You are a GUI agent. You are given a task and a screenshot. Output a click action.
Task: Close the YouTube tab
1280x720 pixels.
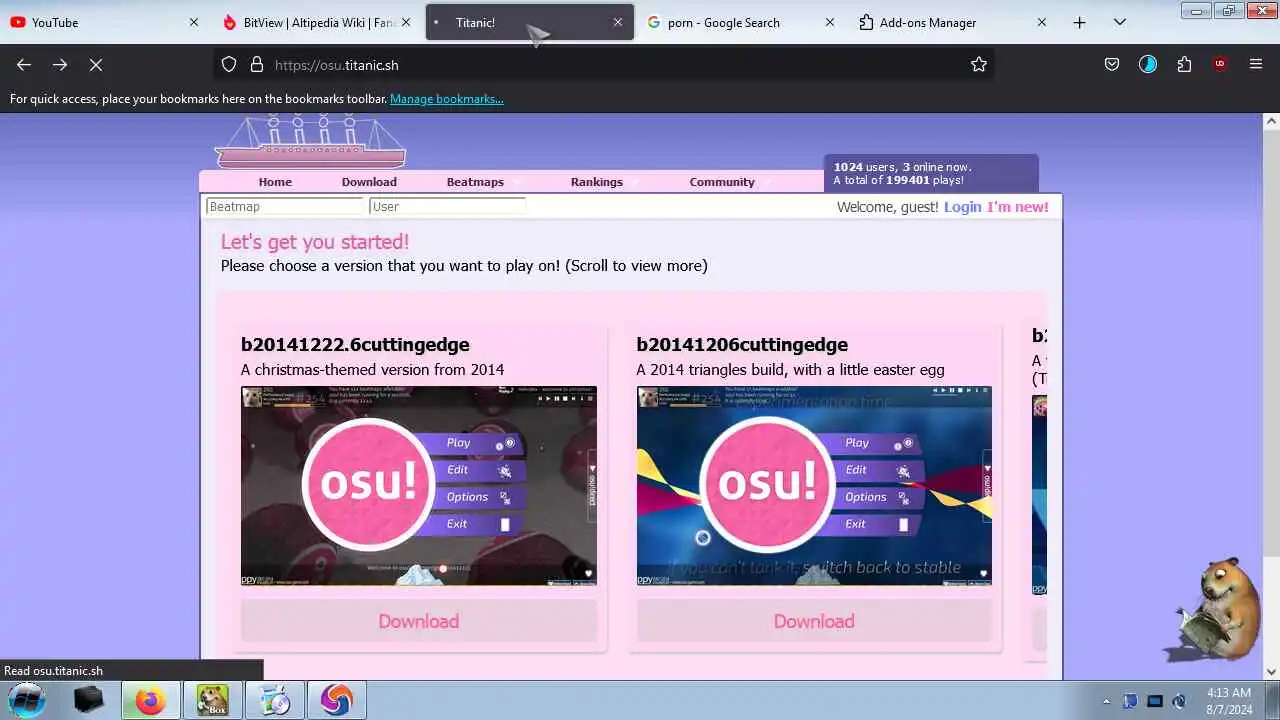tap(194, 22)
